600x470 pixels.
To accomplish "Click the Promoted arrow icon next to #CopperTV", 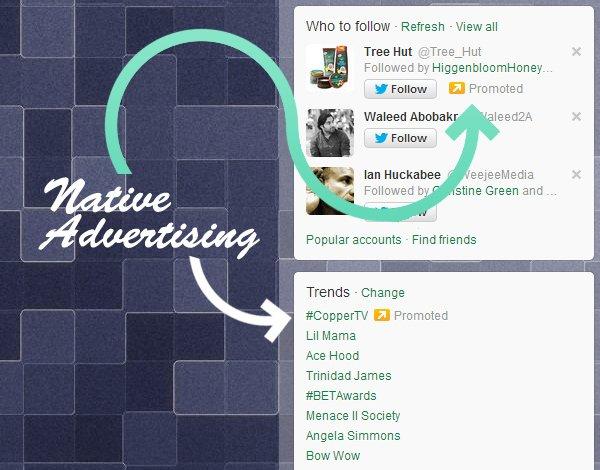I will point(382,315).
